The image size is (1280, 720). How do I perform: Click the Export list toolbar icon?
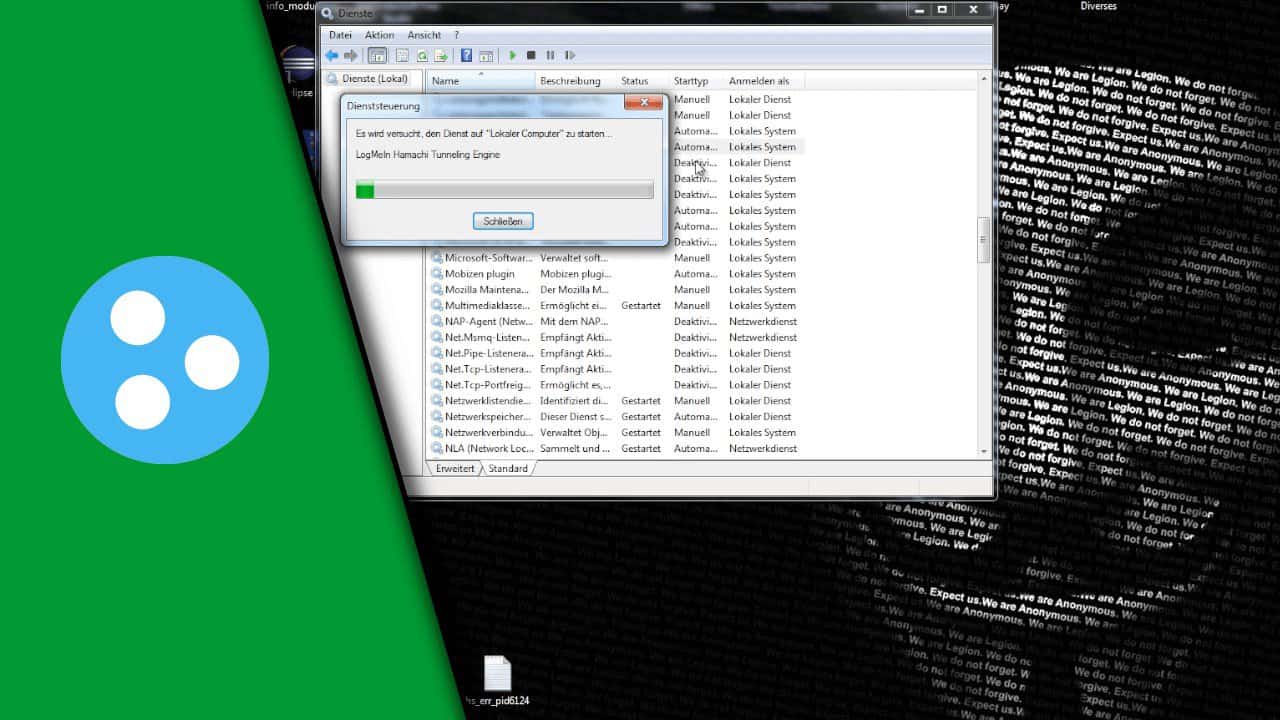coord(440,56)
